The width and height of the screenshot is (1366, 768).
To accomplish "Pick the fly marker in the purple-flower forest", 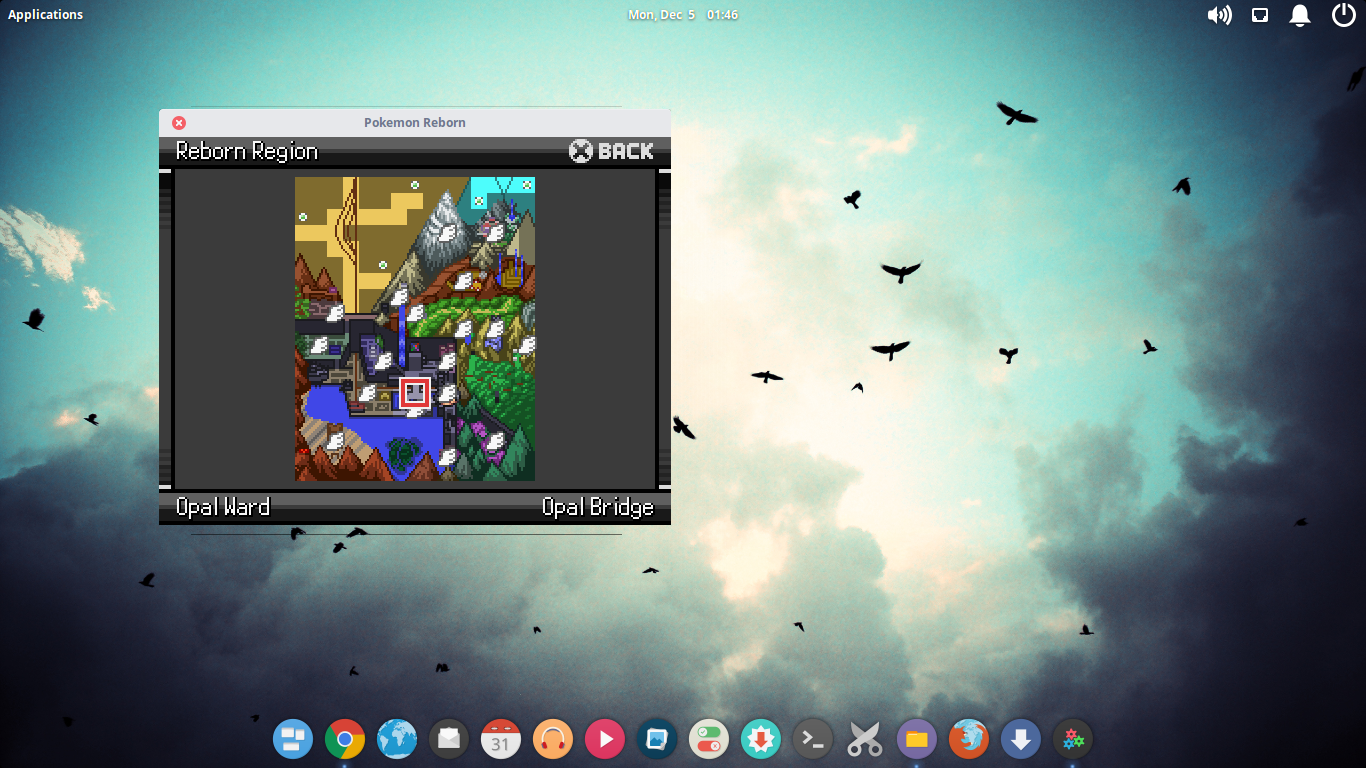I will tap(495, 440).
